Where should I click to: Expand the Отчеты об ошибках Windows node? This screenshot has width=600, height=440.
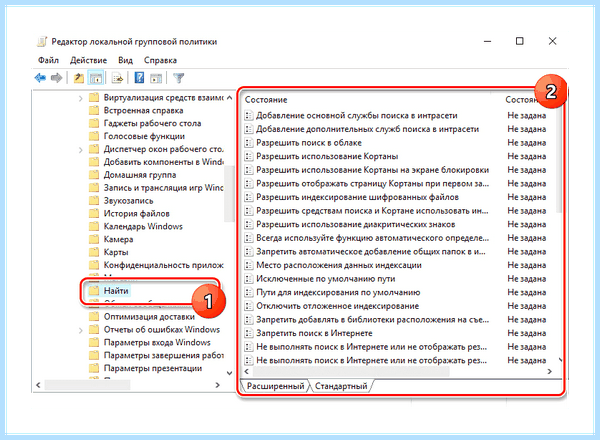click(x=80, y=330)
